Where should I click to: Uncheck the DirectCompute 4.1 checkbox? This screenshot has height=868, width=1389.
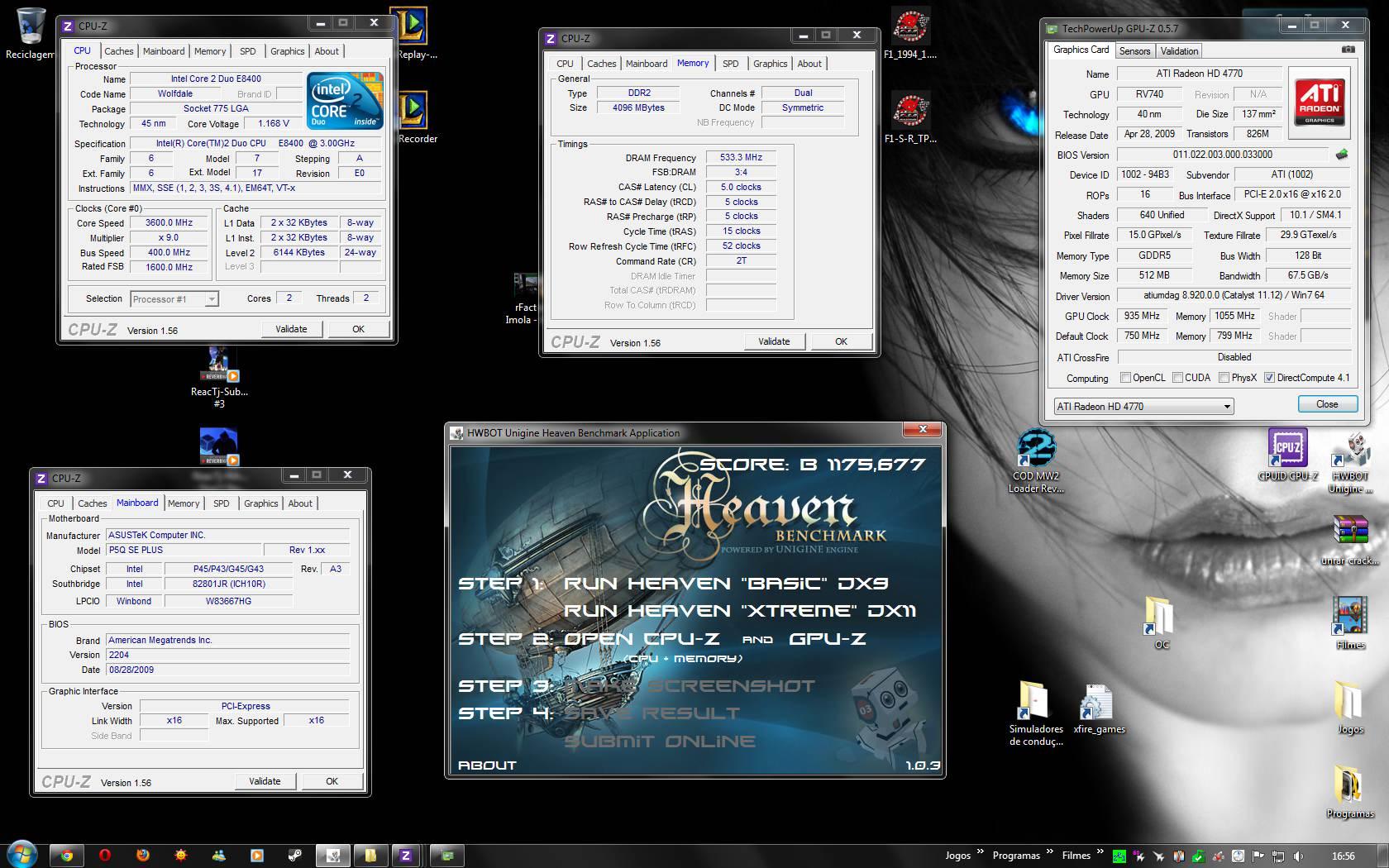pyautogui.click(x=1269, y=378)
